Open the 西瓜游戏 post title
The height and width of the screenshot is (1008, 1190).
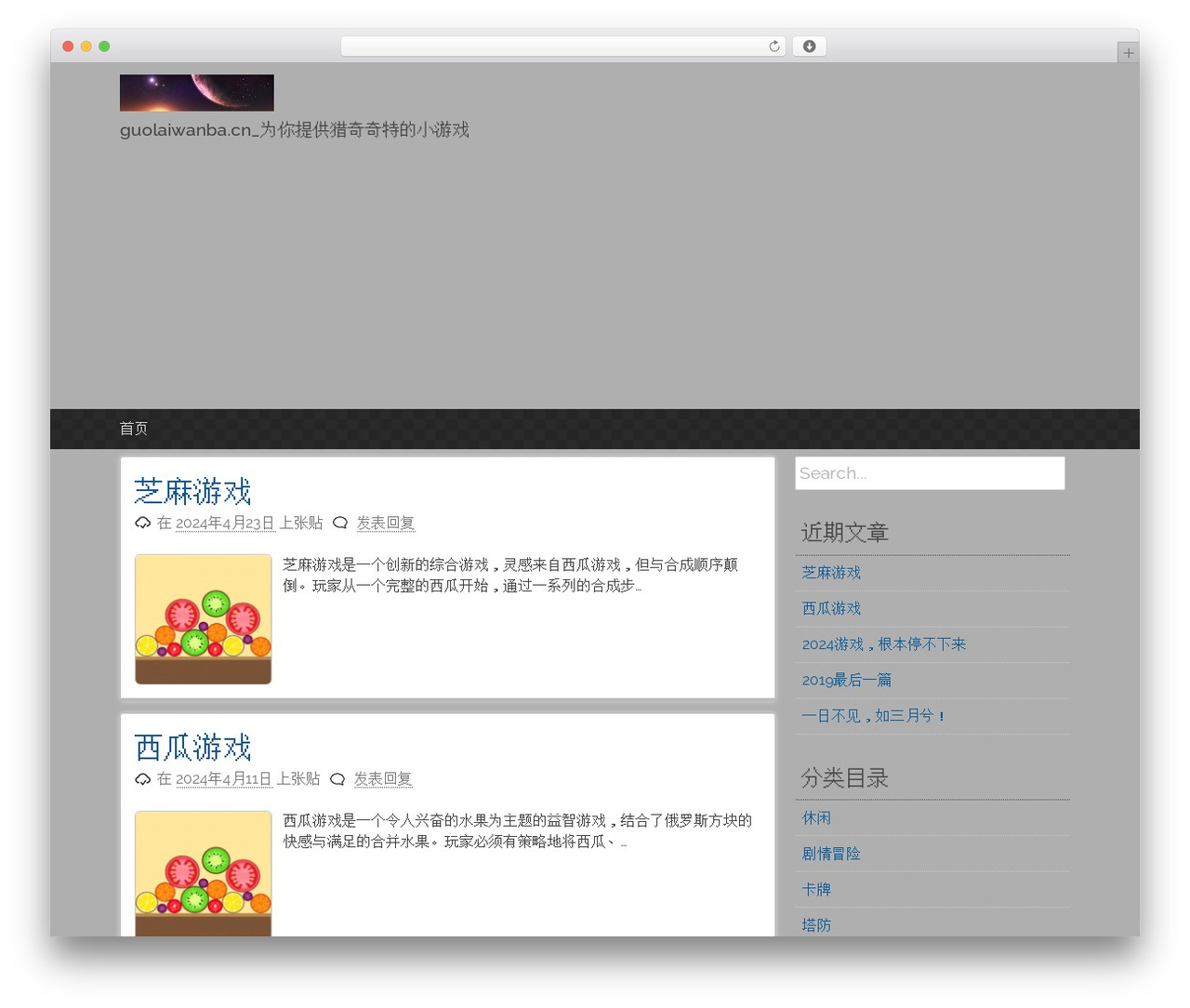(x=192, y=747)
